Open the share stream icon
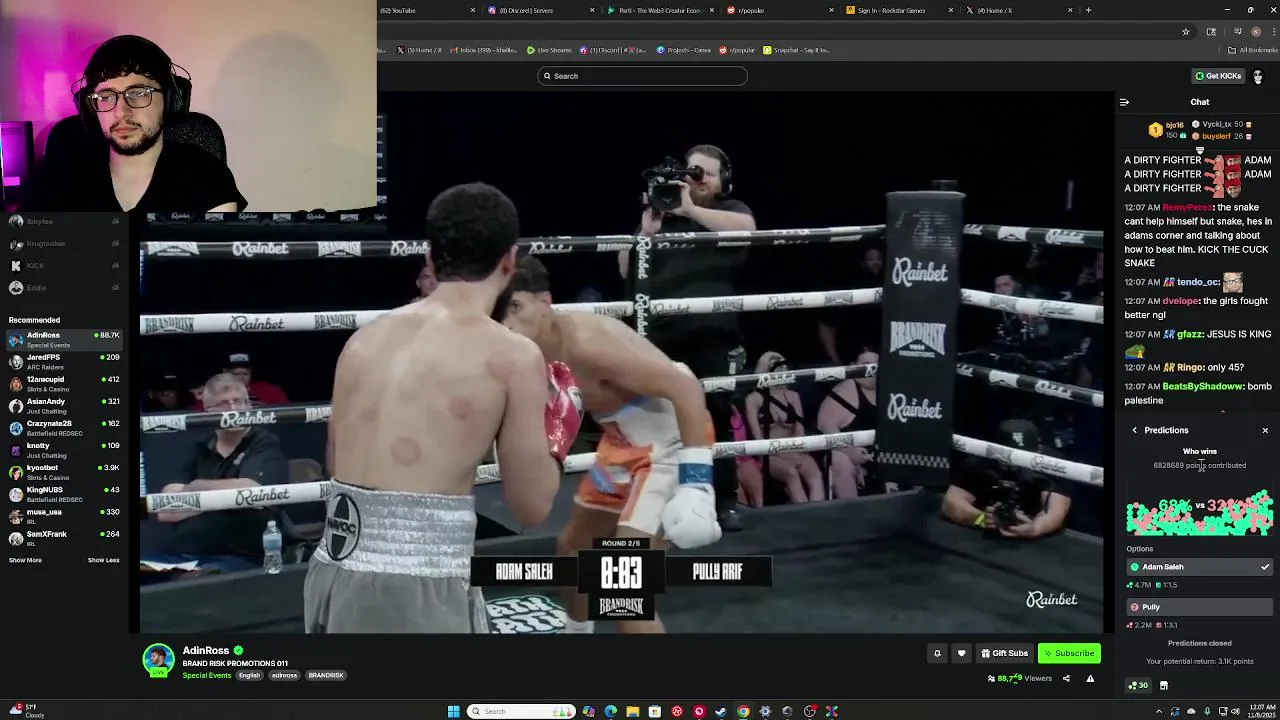1280x720 pixels. [x=1066, y=678]
